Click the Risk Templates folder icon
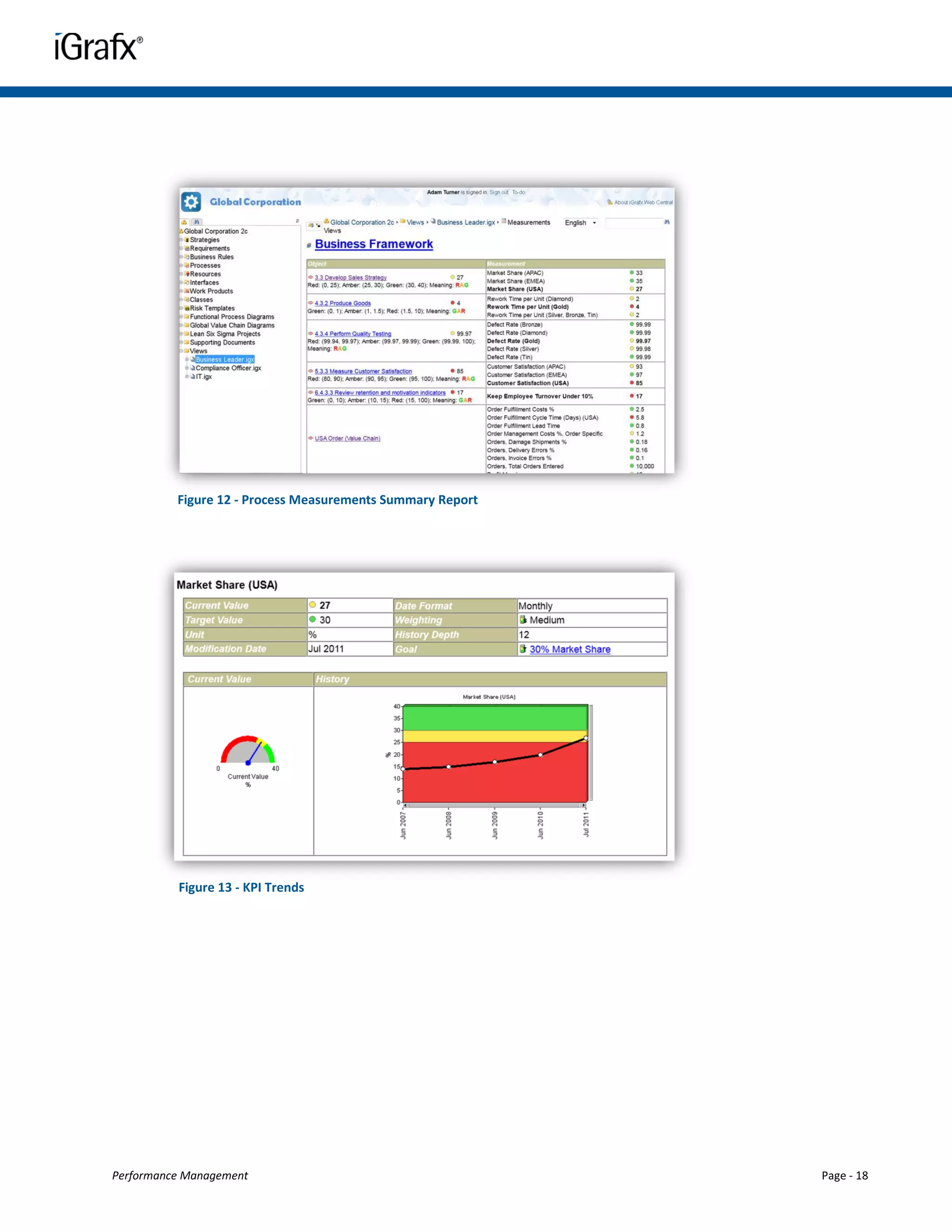The image size is (952, 1232). [x=187, y=308]
